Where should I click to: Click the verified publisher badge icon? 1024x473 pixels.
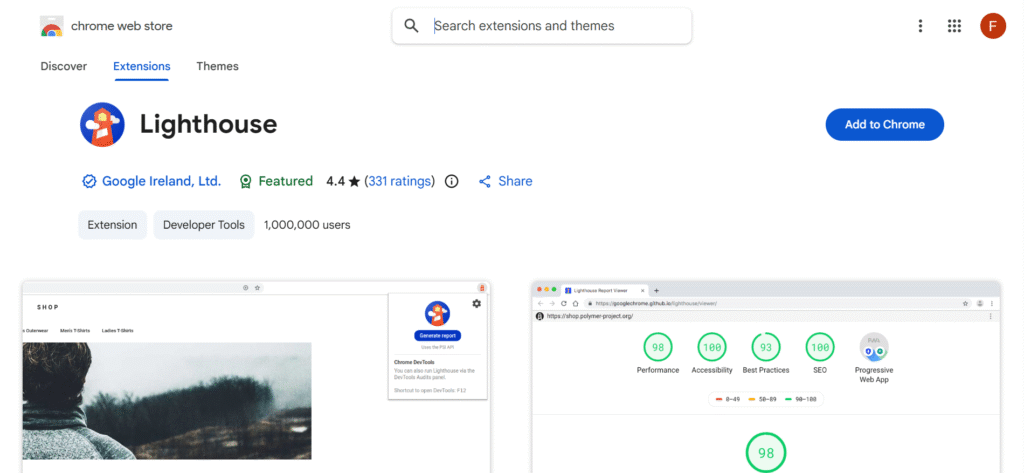(89, 181)
